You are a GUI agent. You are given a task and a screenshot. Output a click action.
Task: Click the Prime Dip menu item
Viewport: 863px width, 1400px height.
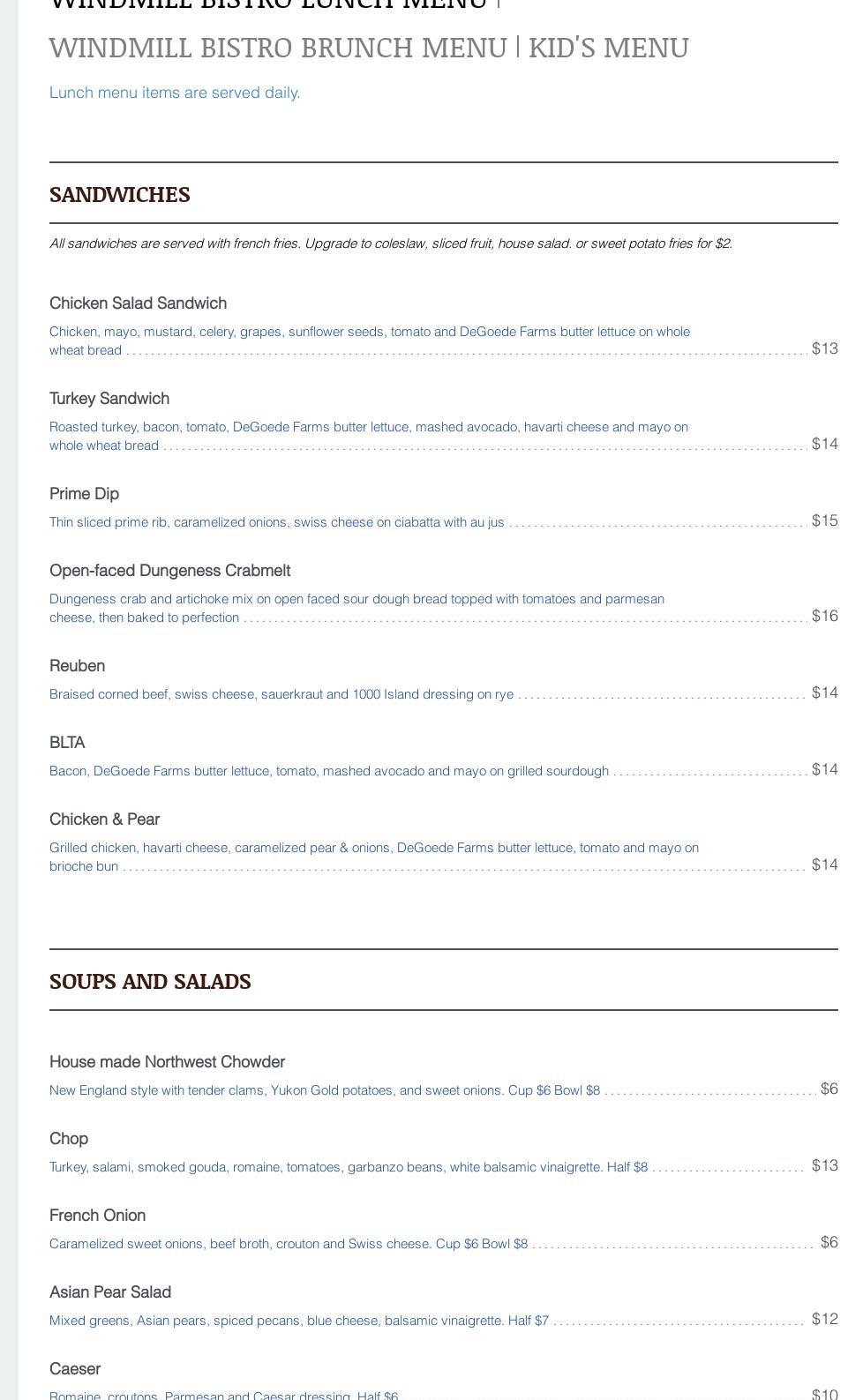point(84,494)
